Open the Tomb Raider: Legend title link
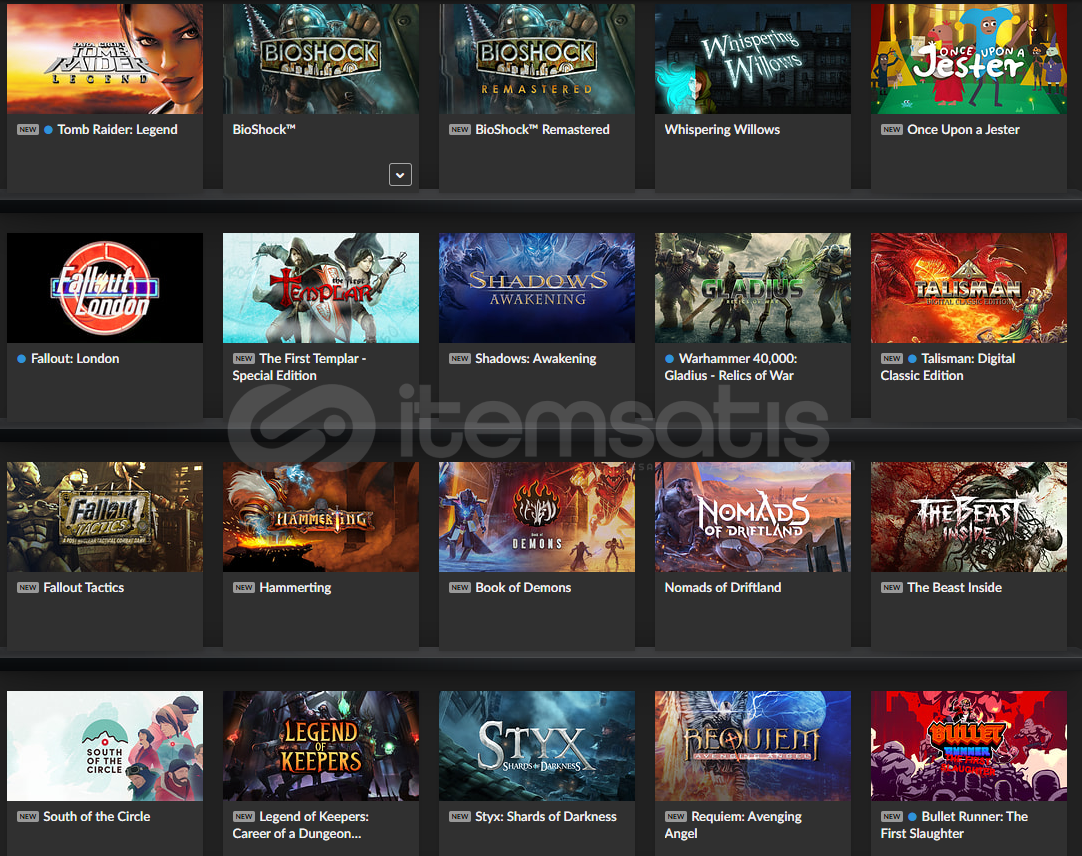 [117, 130]
